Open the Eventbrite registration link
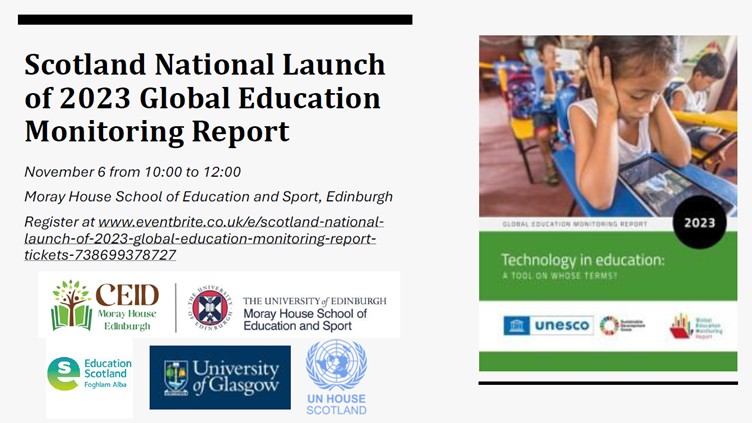Screen dimensions: 752x423 (204, 238)
